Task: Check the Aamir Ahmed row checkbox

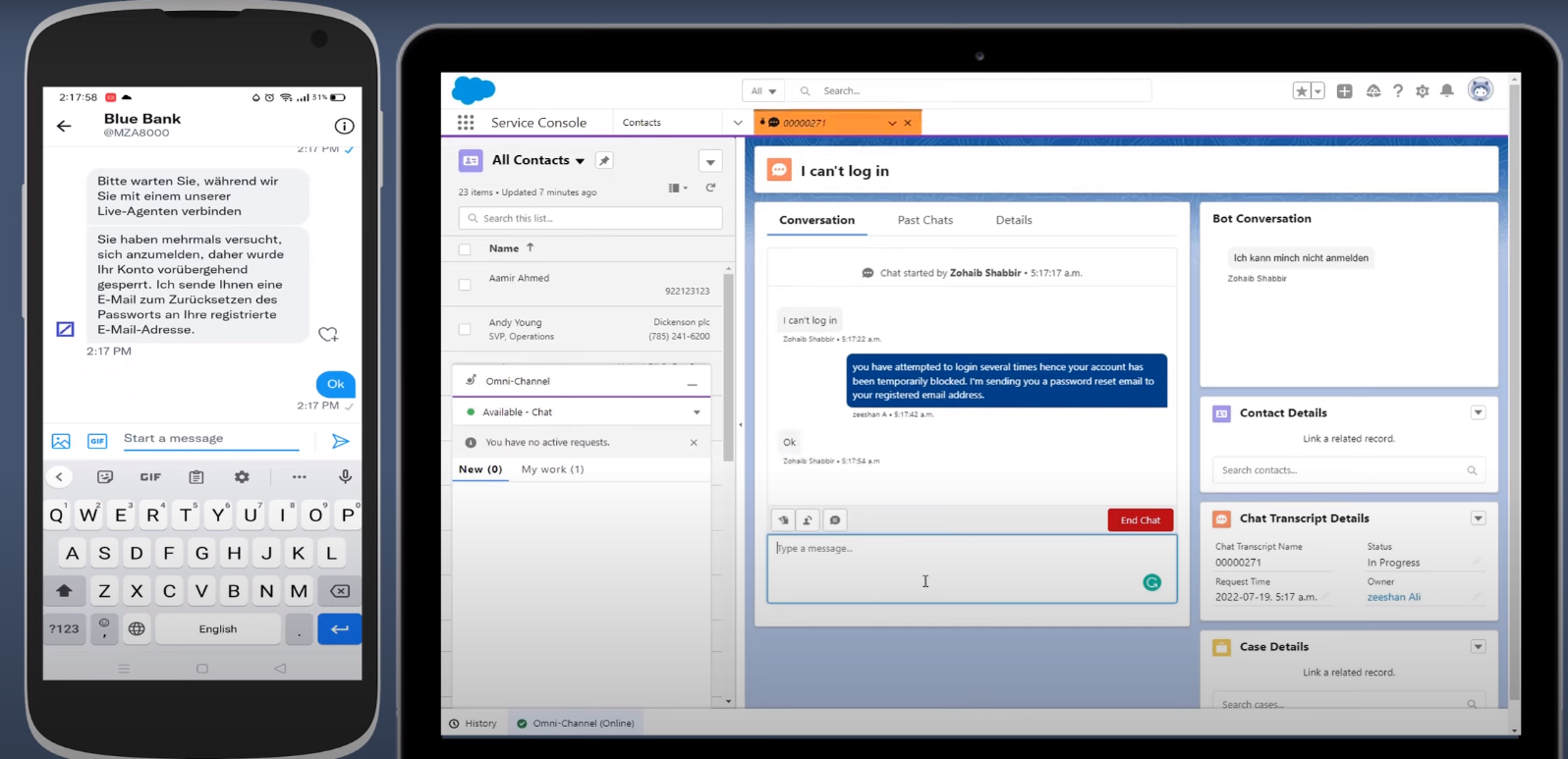Action: click(465, 285)
